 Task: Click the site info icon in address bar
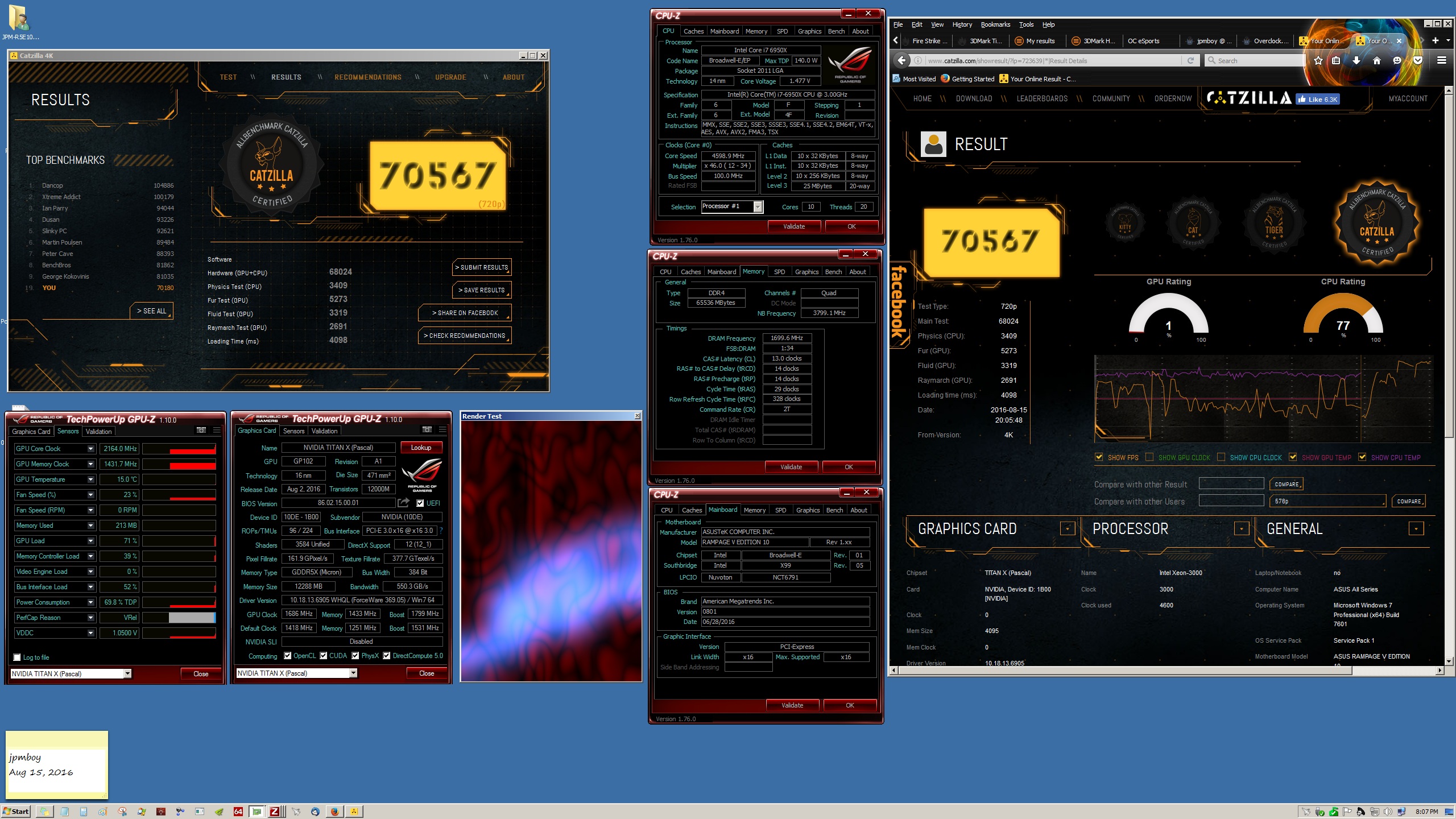coord(918,60)
